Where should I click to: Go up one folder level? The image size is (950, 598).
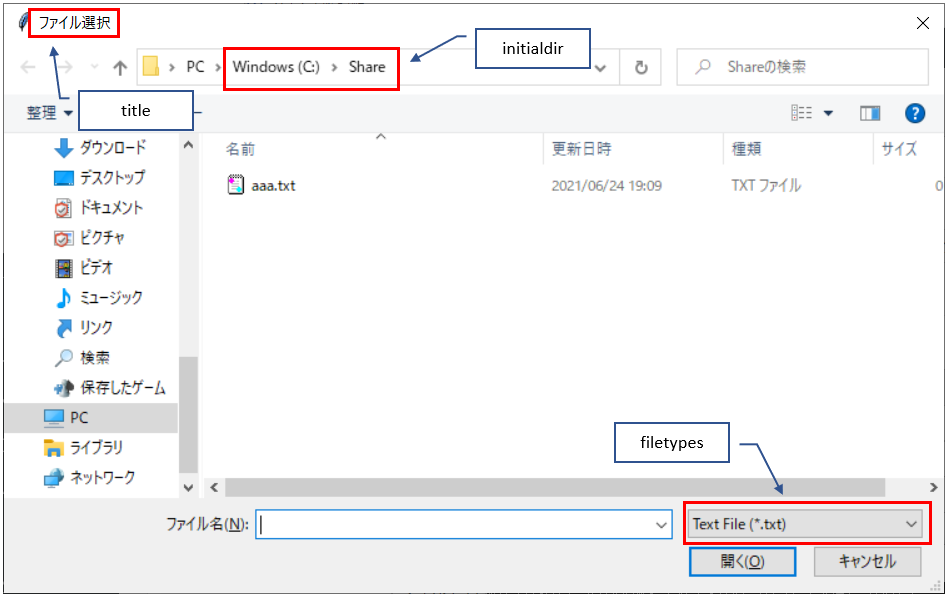click(x=120, y=67)
